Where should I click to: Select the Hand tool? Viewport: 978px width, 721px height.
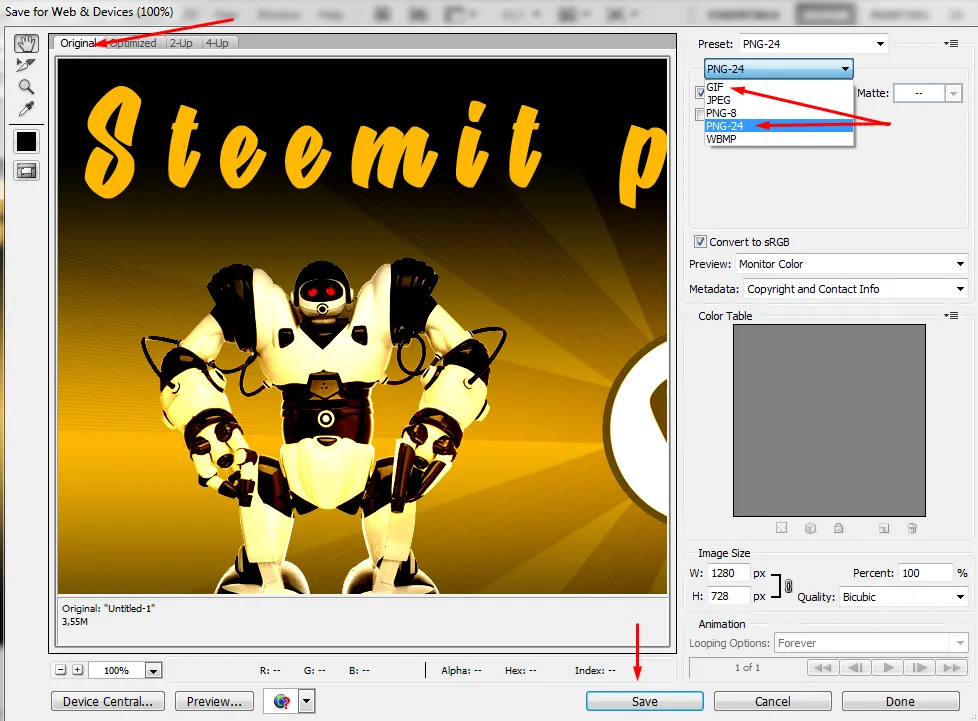pyautogui.click(x=26, y=43)
